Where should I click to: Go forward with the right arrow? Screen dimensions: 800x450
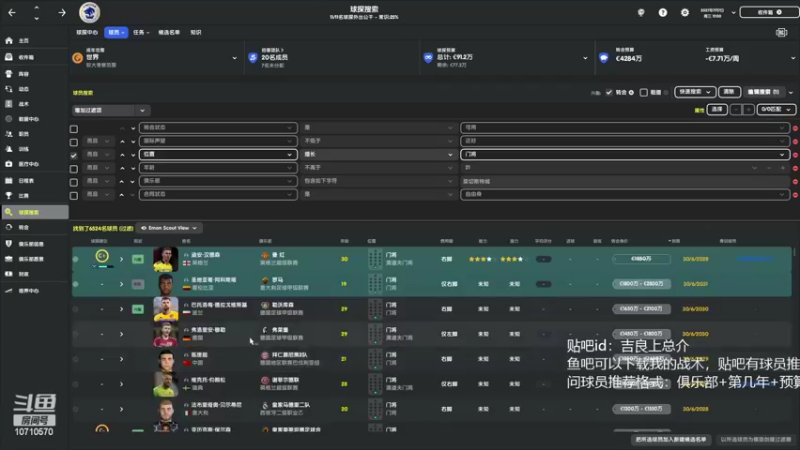click(61, 12)
